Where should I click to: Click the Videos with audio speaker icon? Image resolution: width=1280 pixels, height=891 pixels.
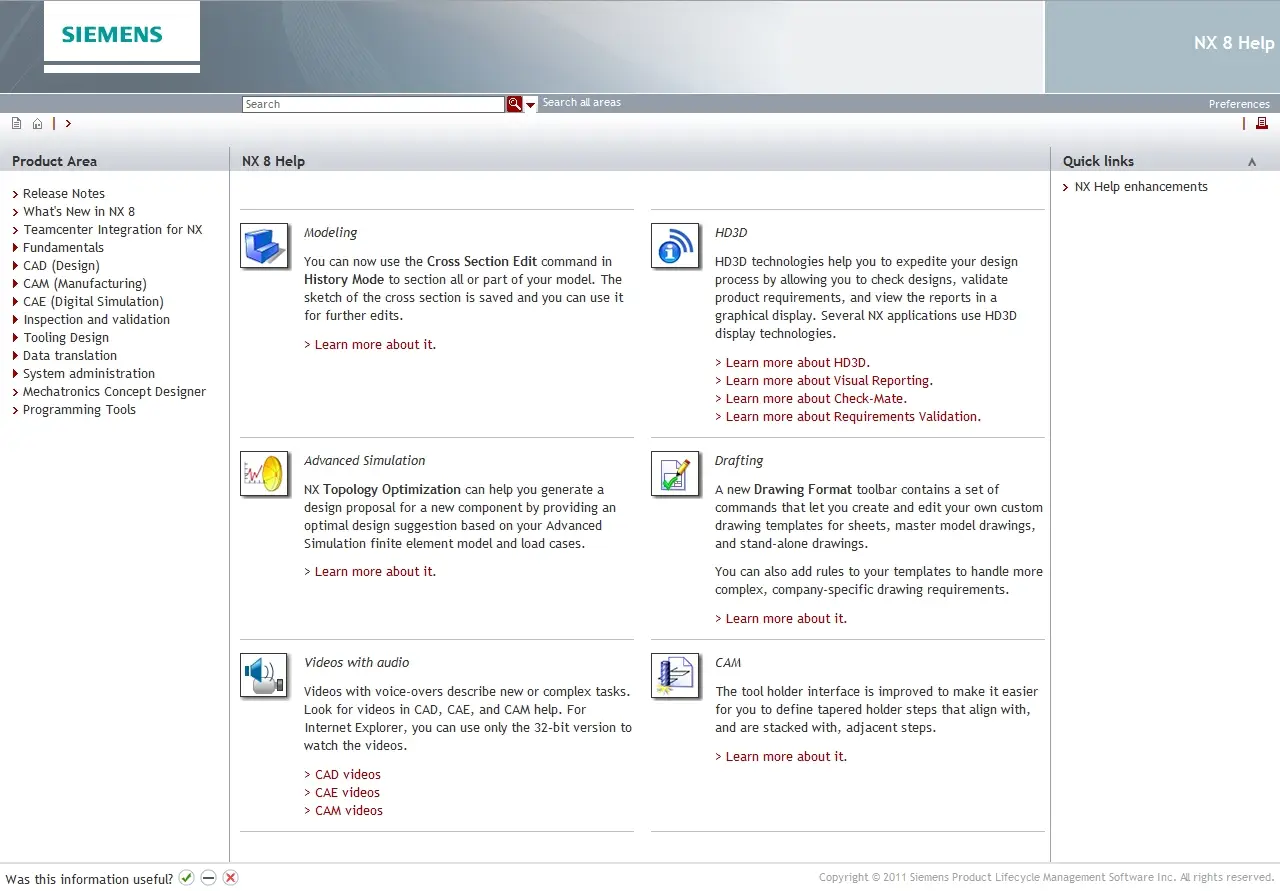264,675
